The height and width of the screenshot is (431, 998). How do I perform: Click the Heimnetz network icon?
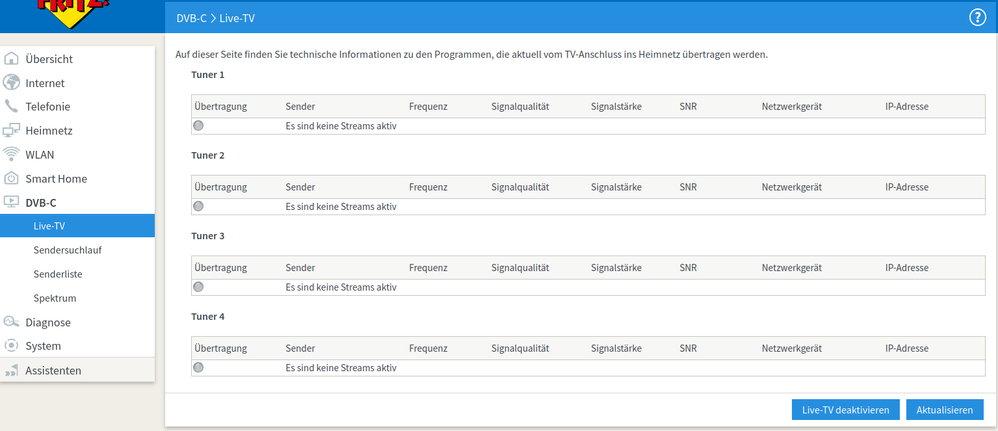(12, 130)
